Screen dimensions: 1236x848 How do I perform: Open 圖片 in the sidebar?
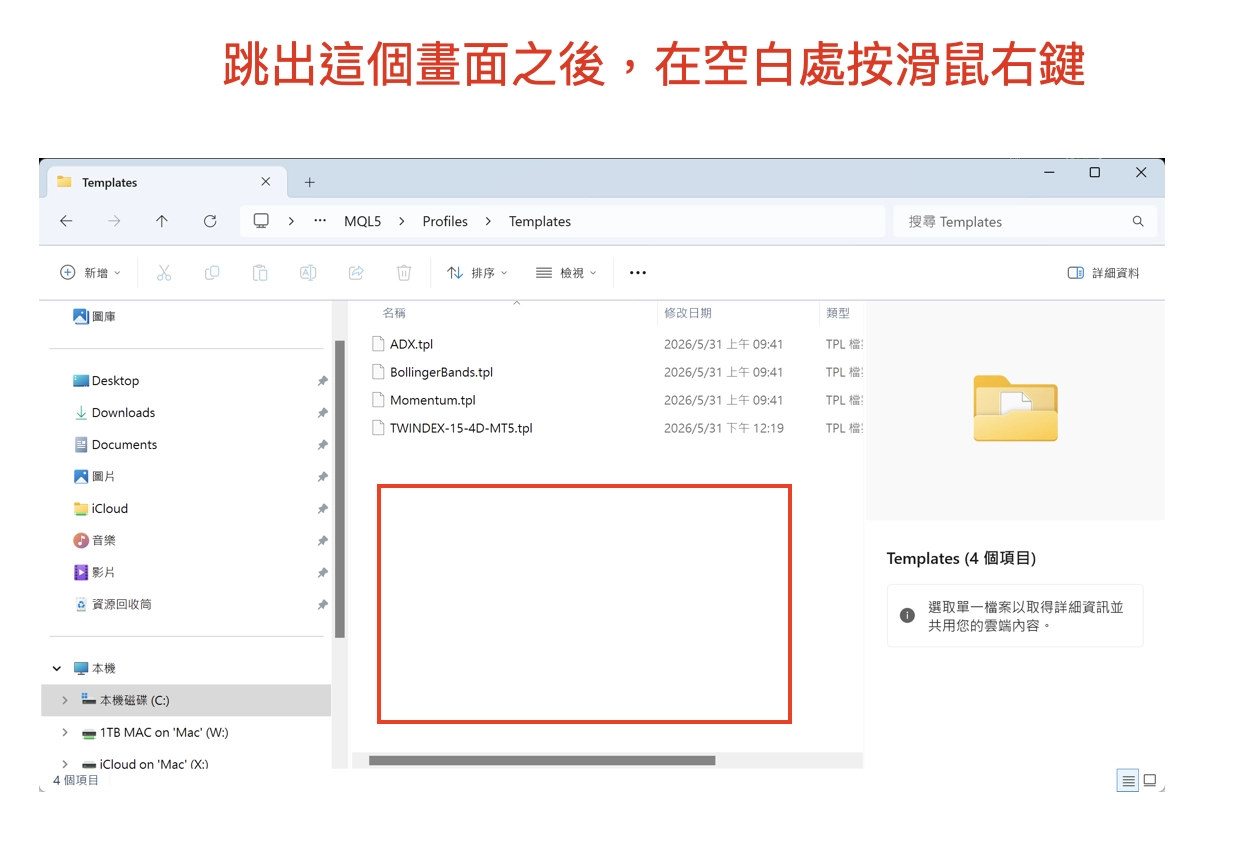point(95,477)
